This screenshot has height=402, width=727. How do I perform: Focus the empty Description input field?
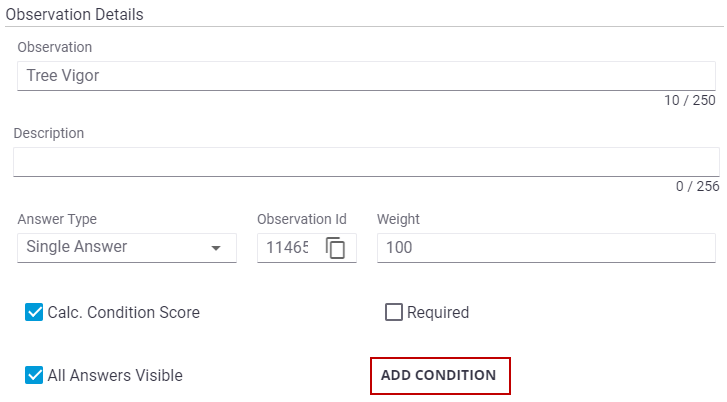coord(366,161)
